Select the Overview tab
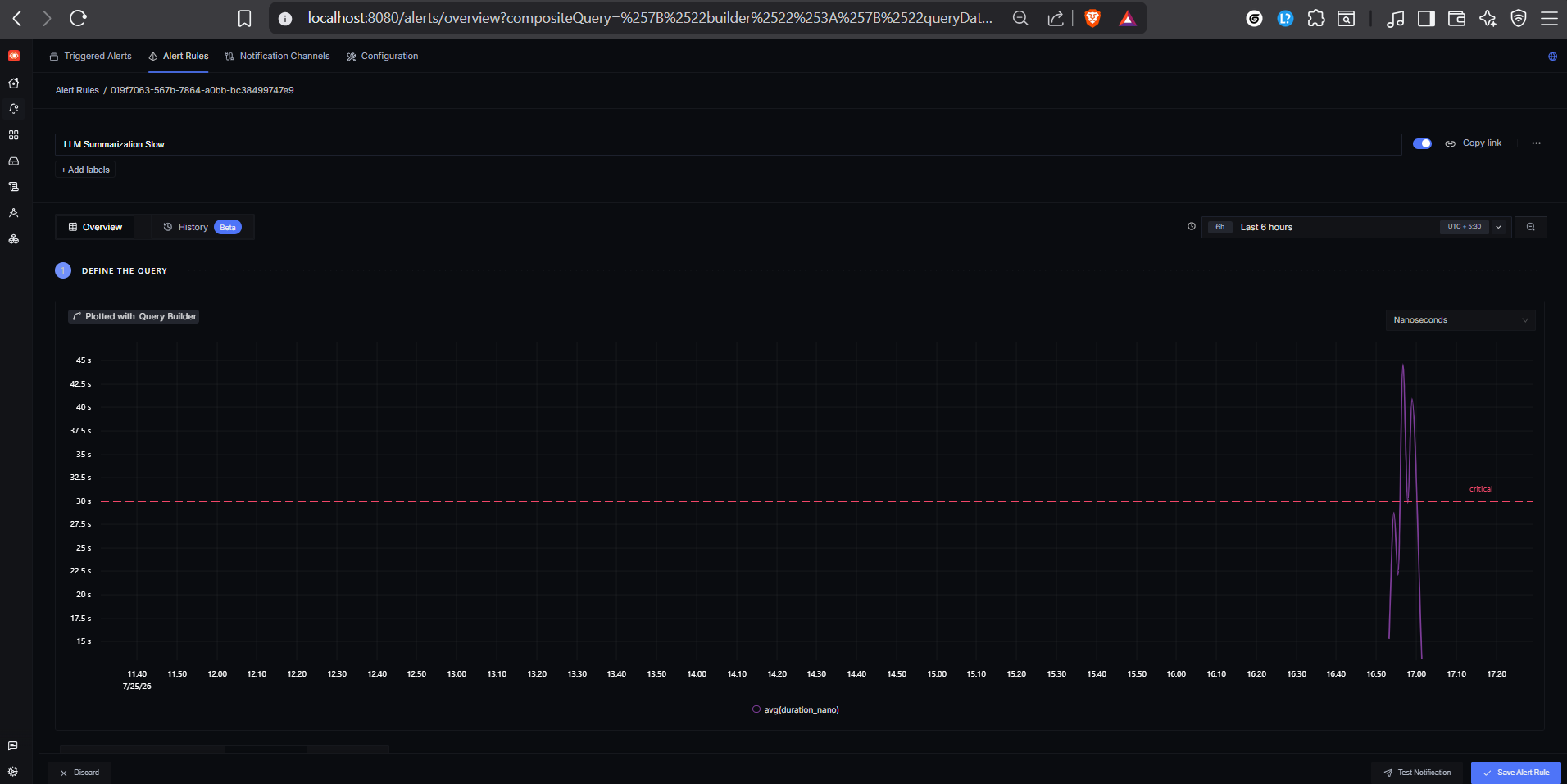The width and height of the screenshot is (1567, 784). point(95,227)
